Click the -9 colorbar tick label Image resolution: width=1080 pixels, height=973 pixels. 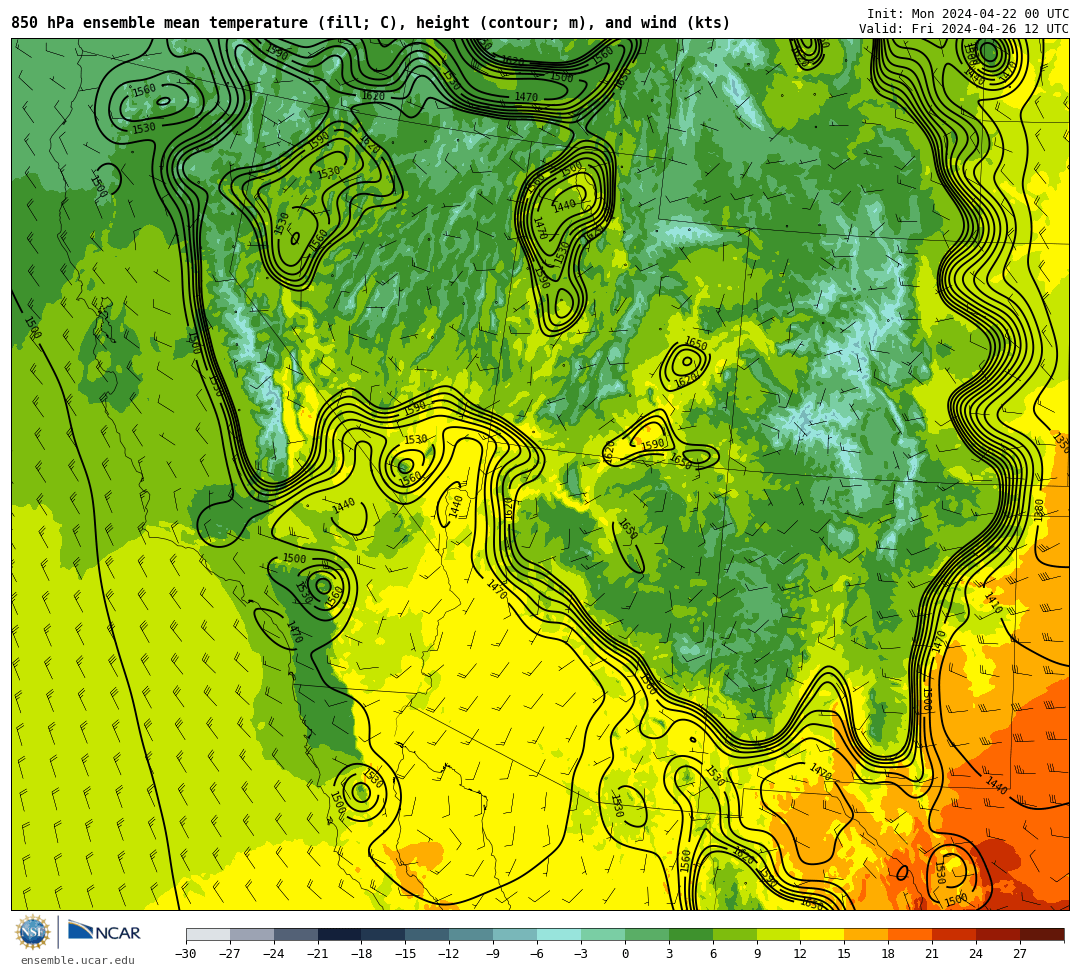493,954
